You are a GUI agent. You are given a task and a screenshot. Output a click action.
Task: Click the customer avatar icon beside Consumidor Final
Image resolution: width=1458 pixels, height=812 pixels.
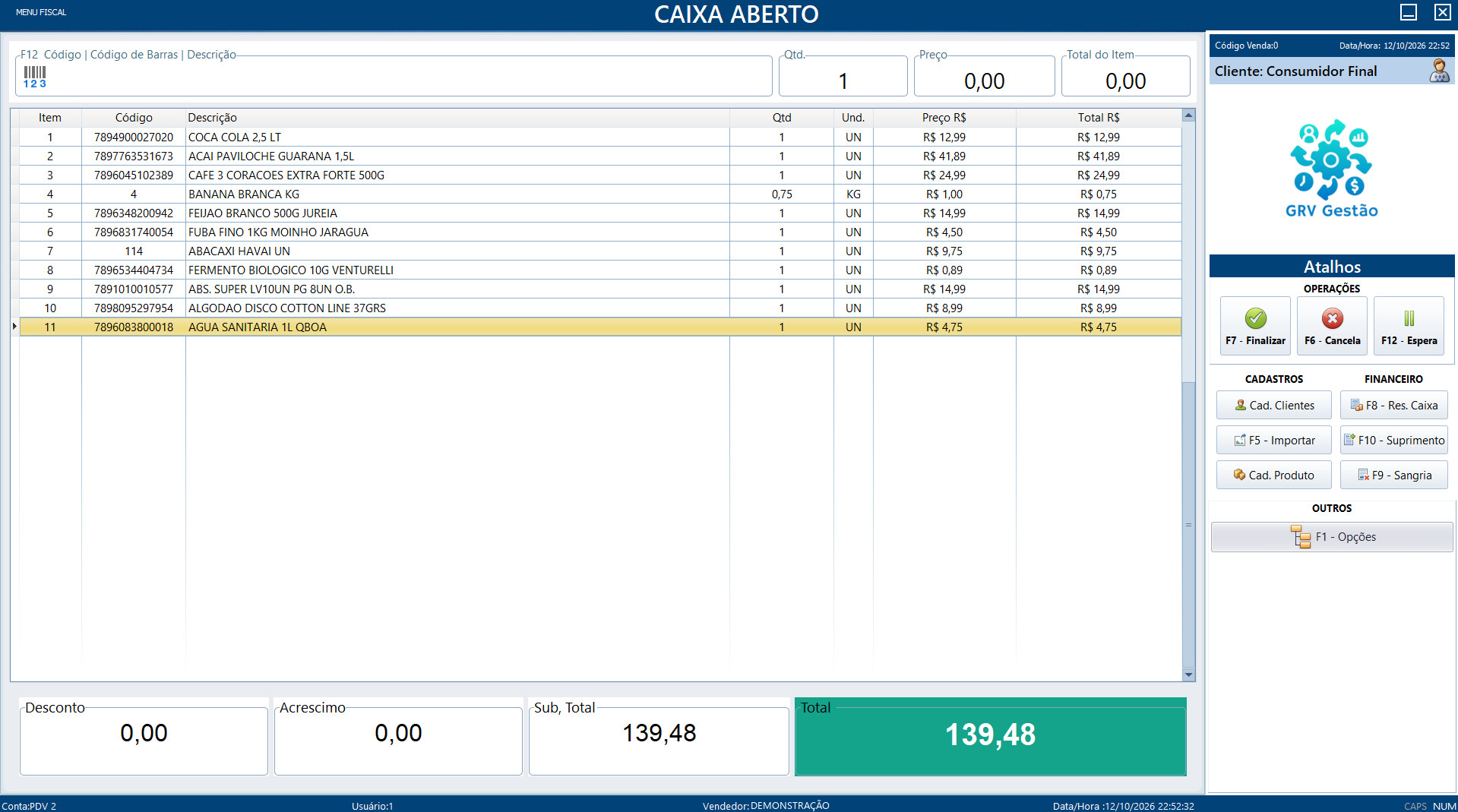point(1439,71)
